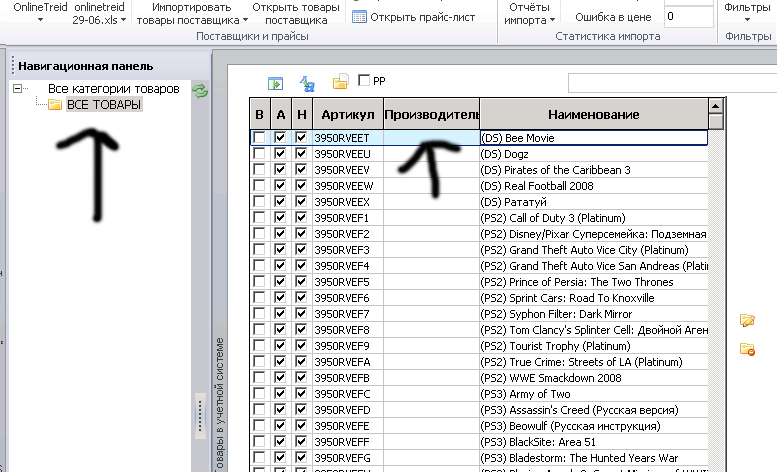Image resolution: width=777 pixels, height=472 pixels.
Task: Toggle column В checkbox for 3950RVEET
Action: pos(259,137)
